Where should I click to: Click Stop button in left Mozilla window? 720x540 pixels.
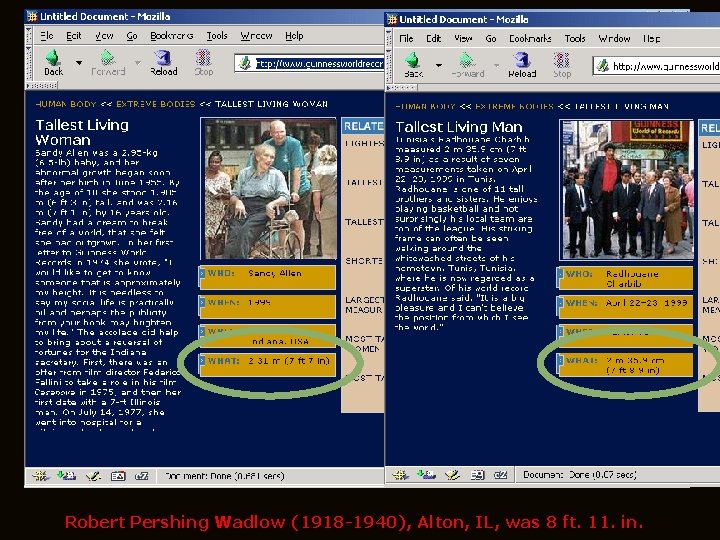(203, 63)
